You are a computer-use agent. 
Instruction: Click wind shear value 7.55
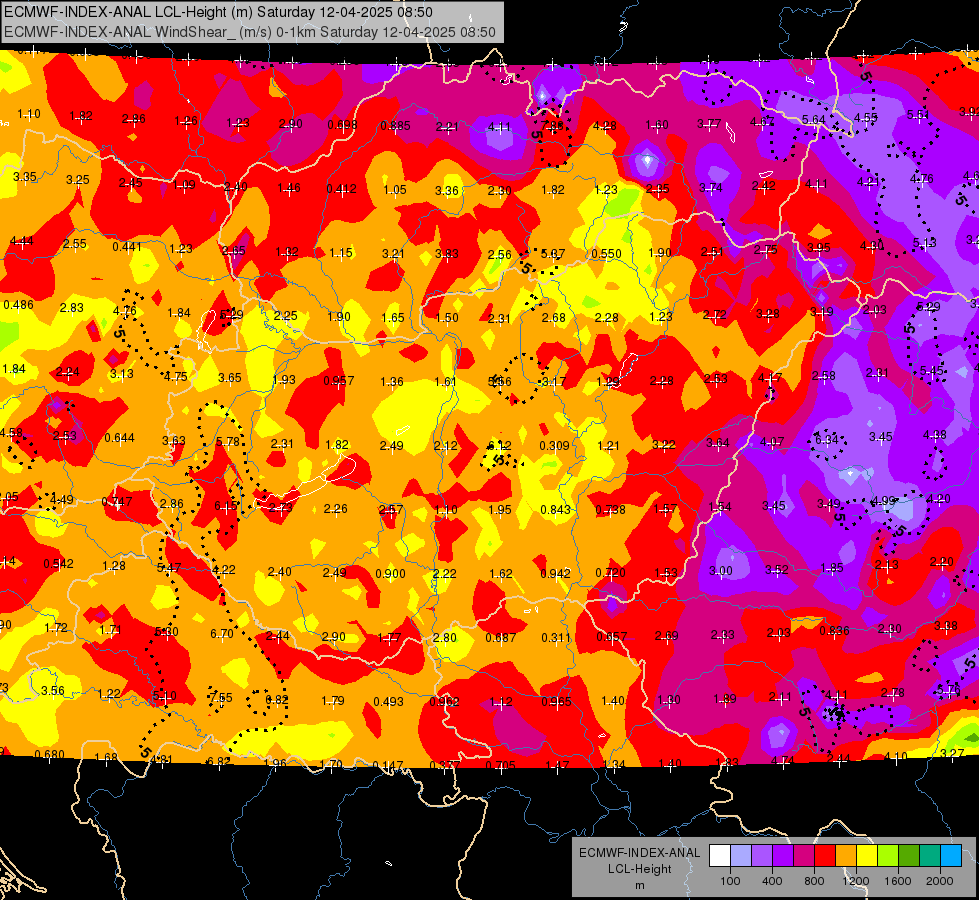[221, 698]
